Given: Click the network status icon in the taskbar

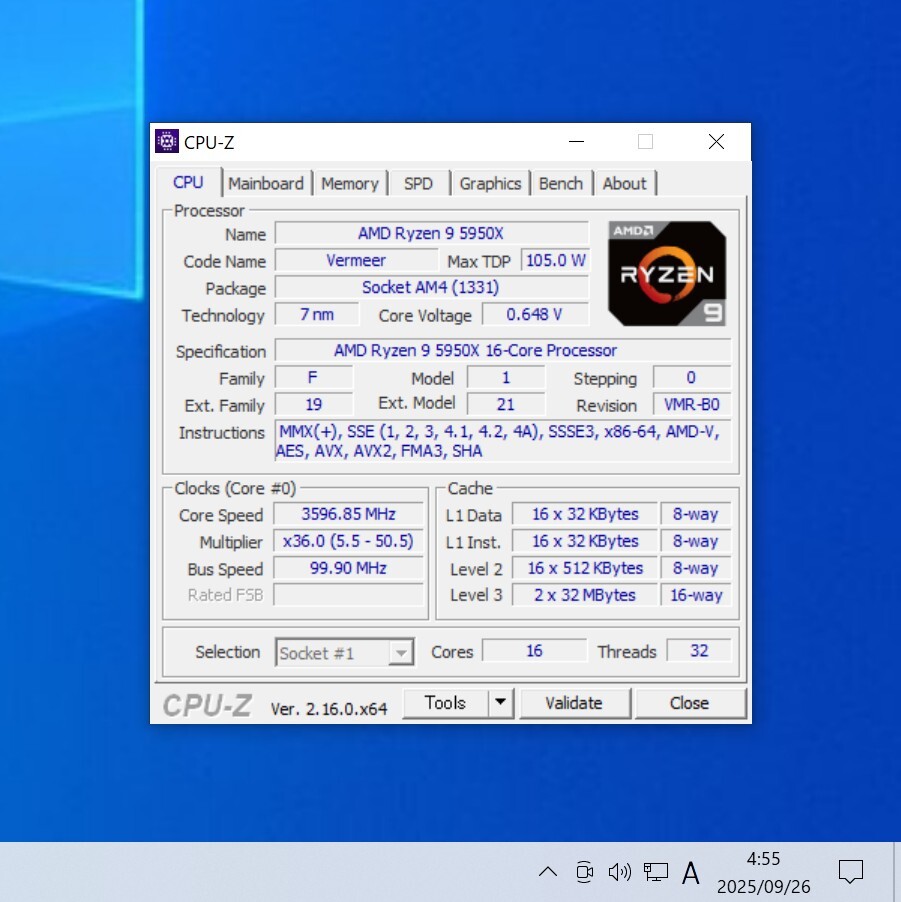Looking at the screenshot, I should point(656,872).
